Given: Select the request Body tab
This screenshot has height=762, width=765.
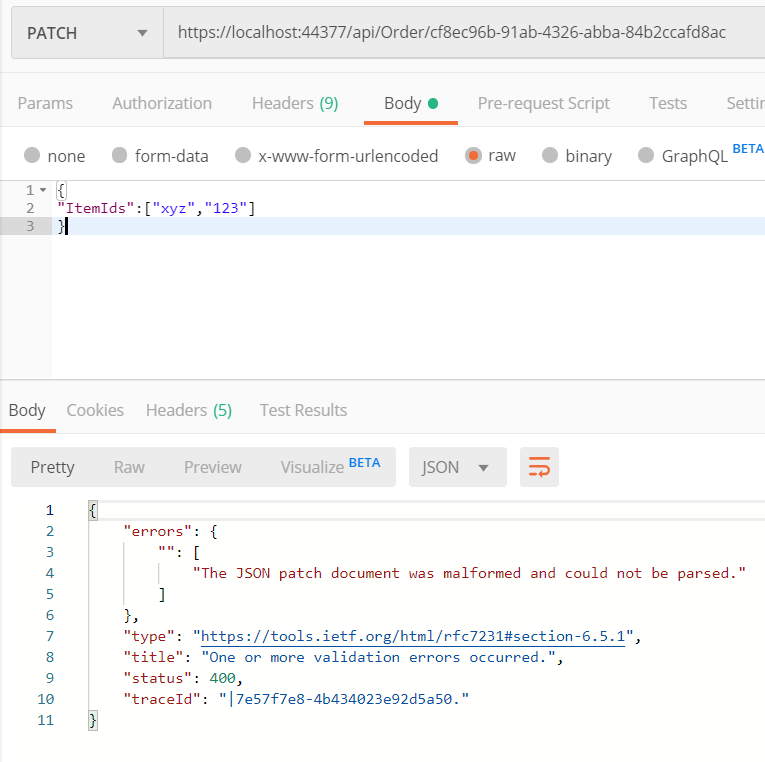Looking at the screenshot, I should [x=411, y=103].
